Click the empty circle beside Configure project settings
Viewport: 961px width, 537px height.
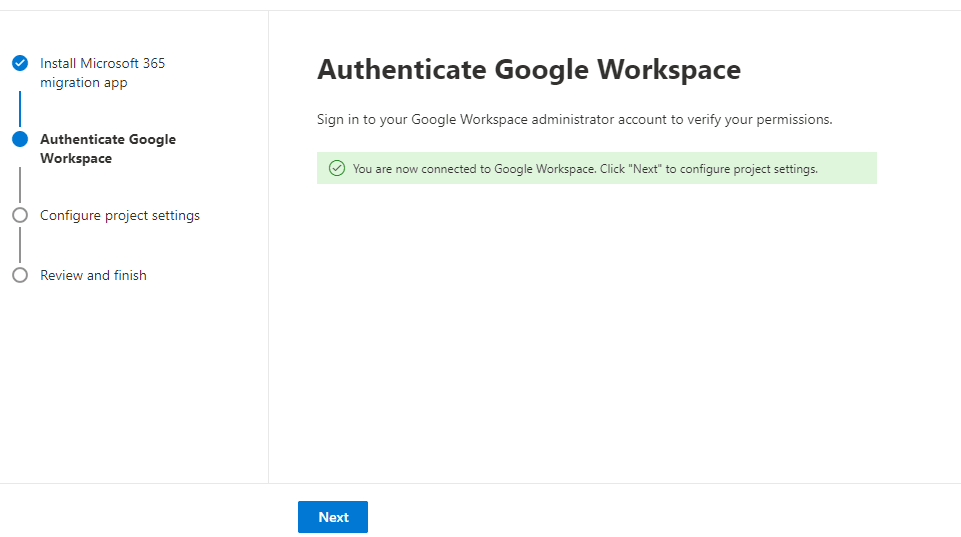point(20,215)
